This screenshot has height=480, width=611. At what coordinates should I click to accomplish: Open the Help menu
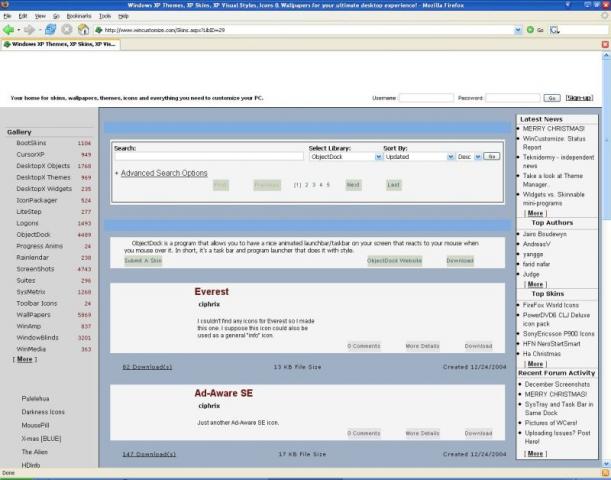point(124,16)
